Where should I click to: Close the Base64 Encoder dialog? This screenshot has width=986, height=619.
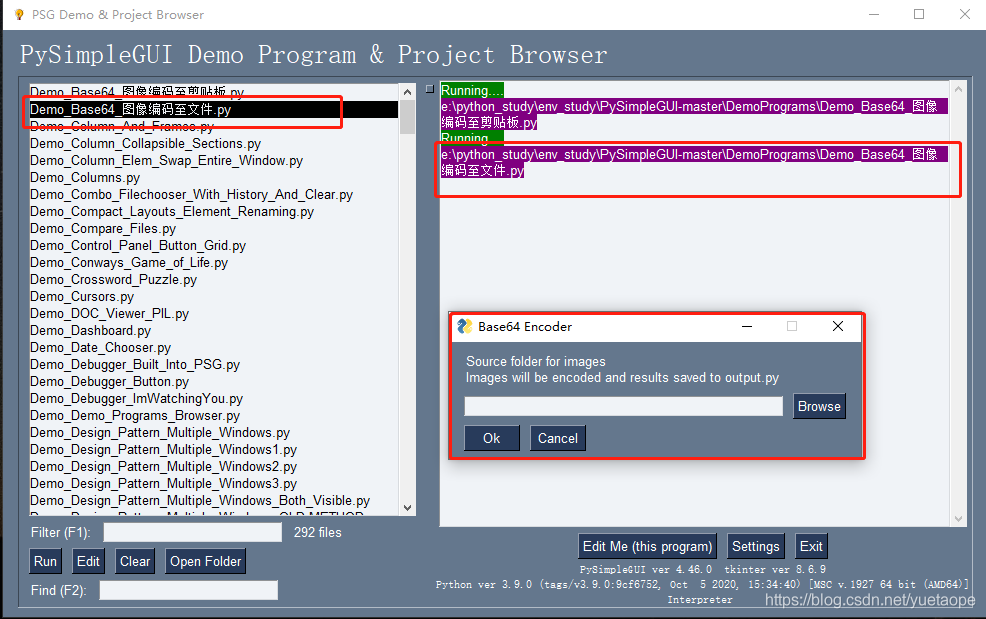point(838,326)
